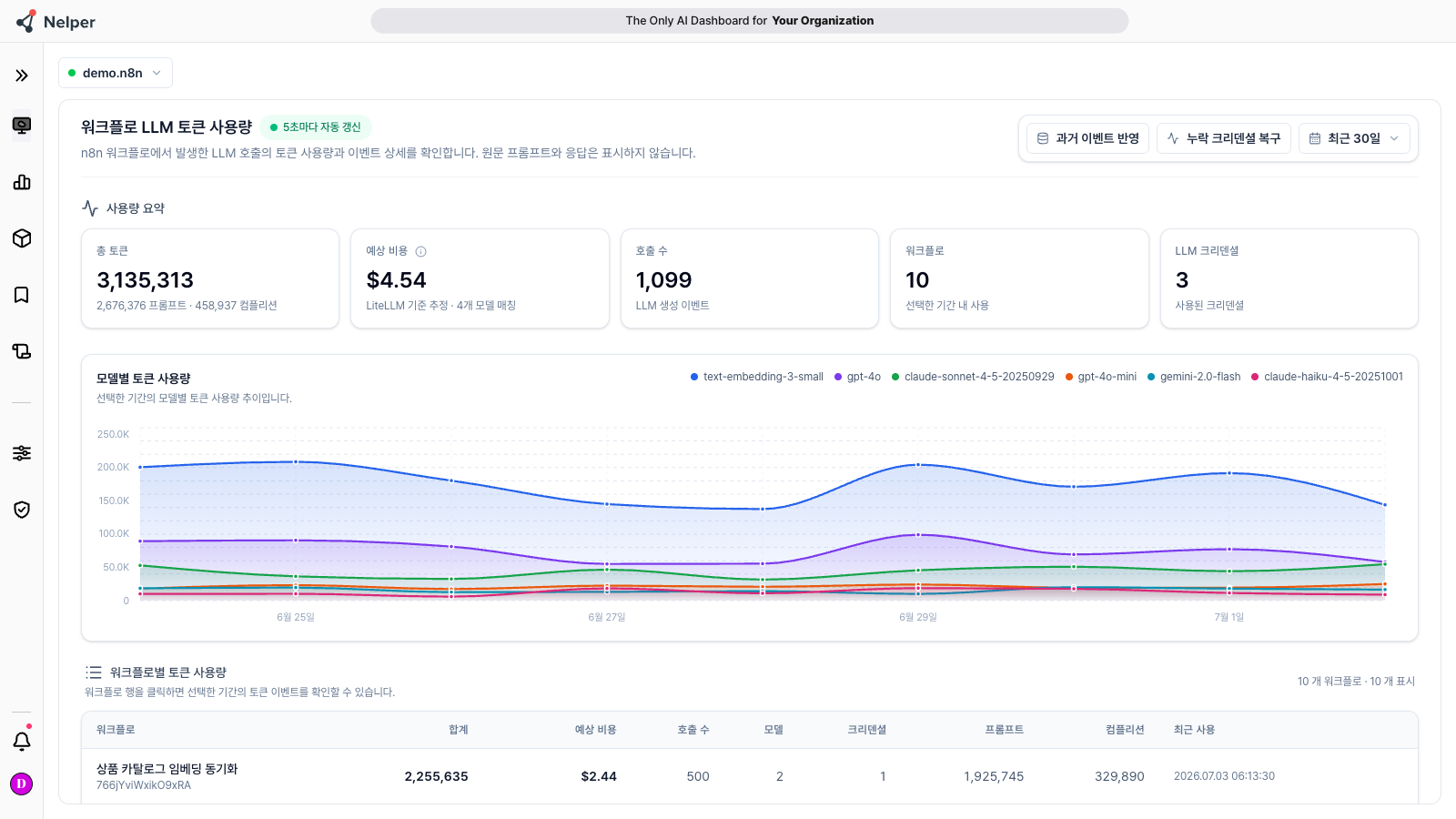Click the 예상 비용 $4.54 card
Screen dimensions: 1456x819
[480, 278]
